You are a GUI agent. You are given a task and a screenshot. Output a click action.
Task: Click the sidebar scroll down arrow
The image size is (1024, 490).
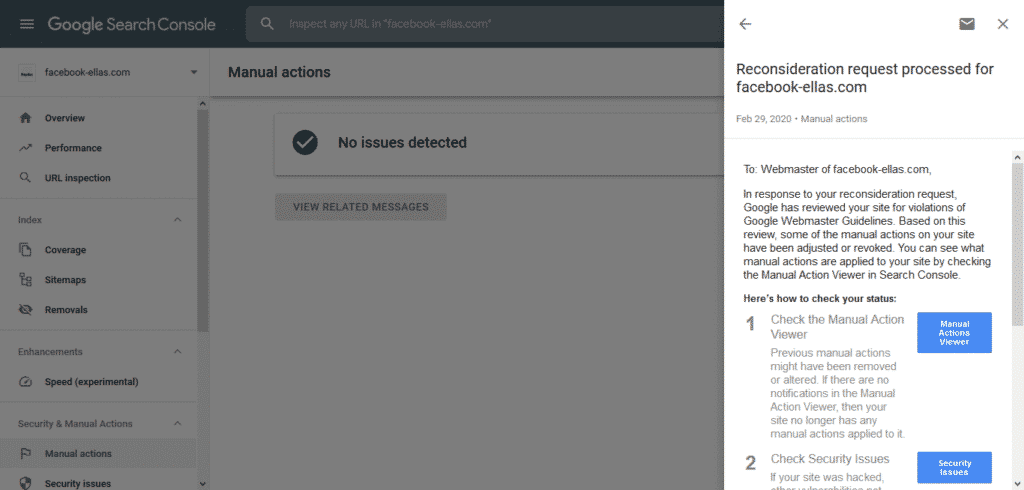[x=202, y=484]
